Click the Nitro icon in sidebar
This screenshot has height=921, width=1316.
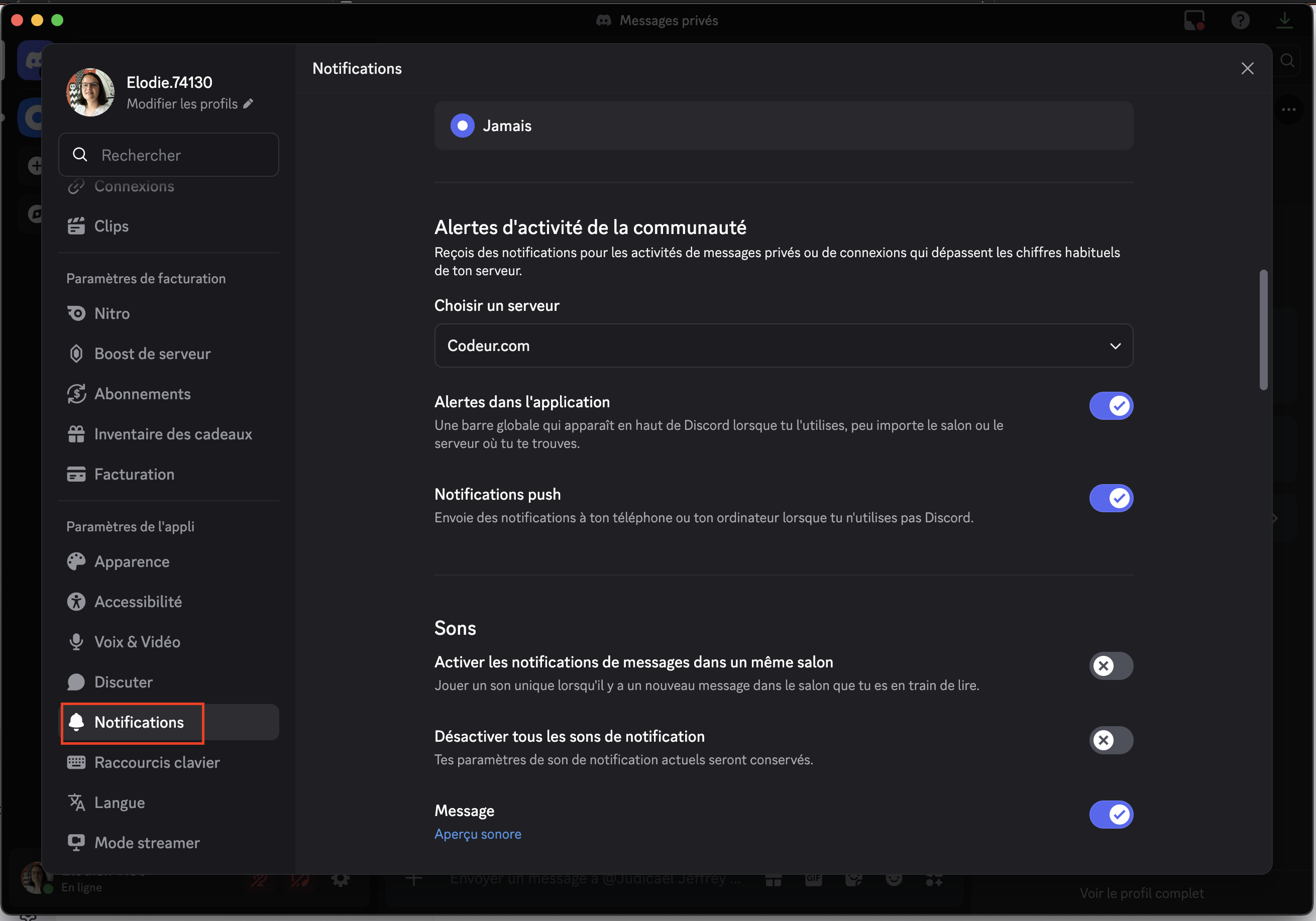point(76,313)
